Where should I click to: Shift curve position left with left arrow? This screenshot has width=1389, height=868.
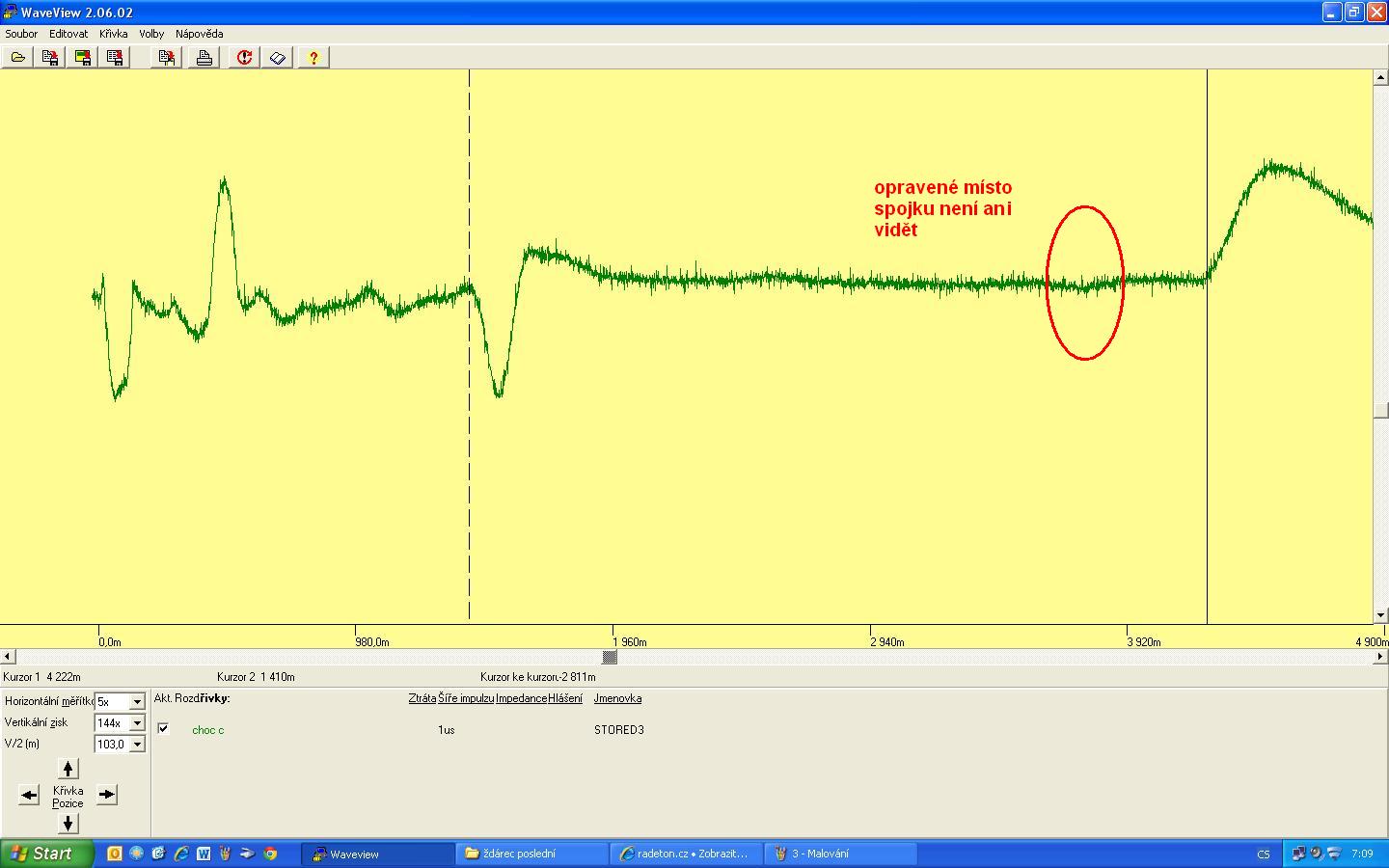tap(29, 795)
